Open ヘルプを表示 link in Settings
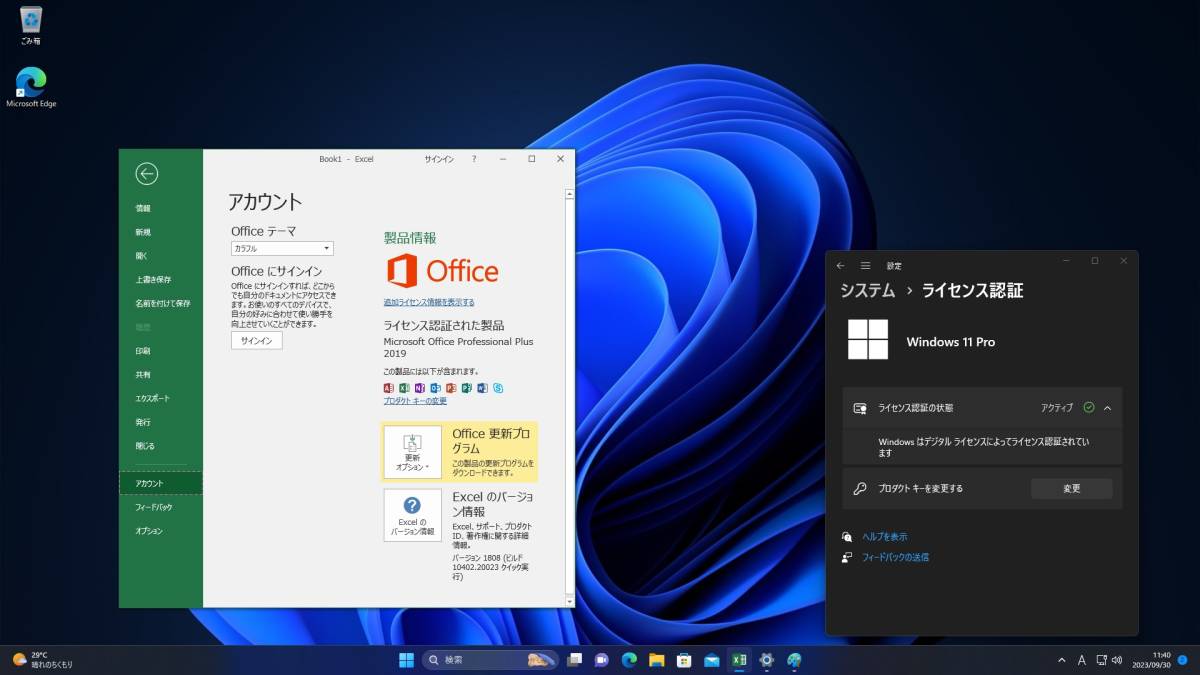This screenshot has width=1200, height=675. [885, 537]
